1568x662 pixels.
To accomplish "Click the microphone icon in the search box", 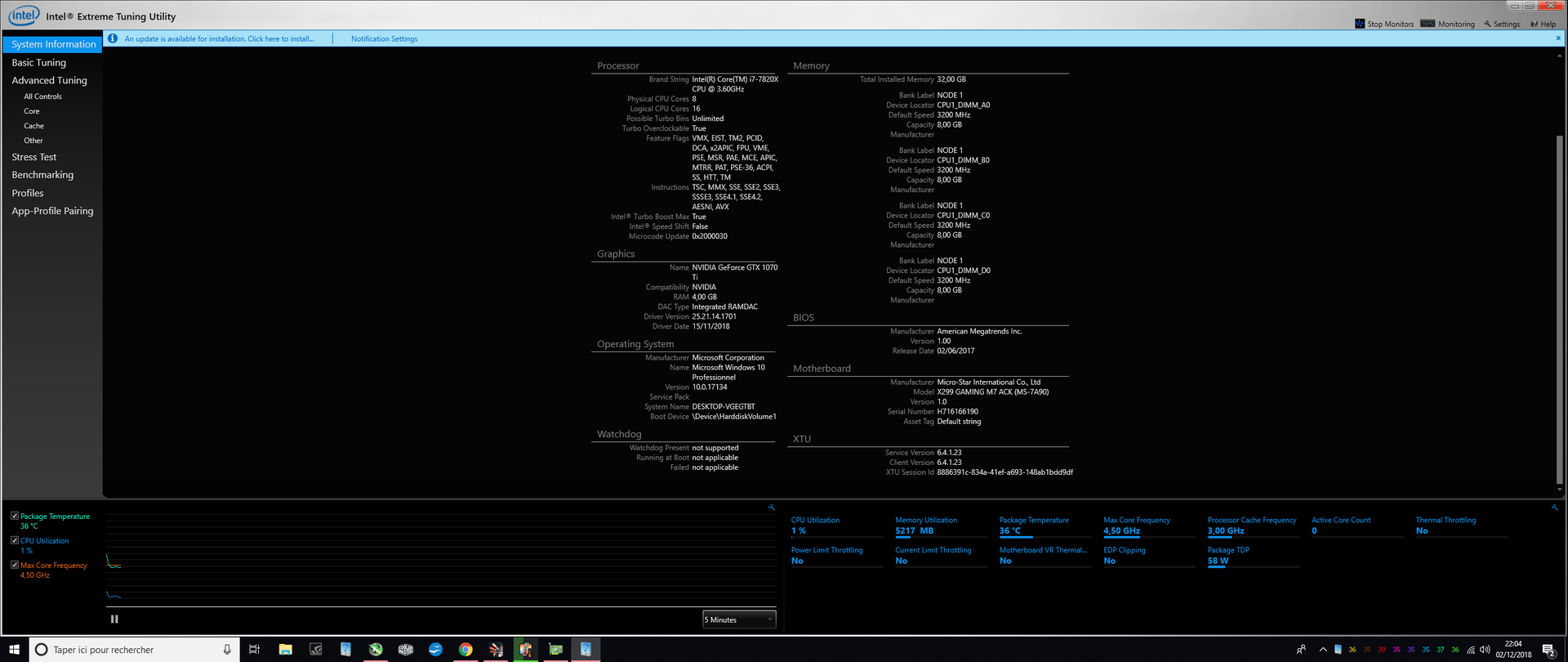I will pos(227,650).
